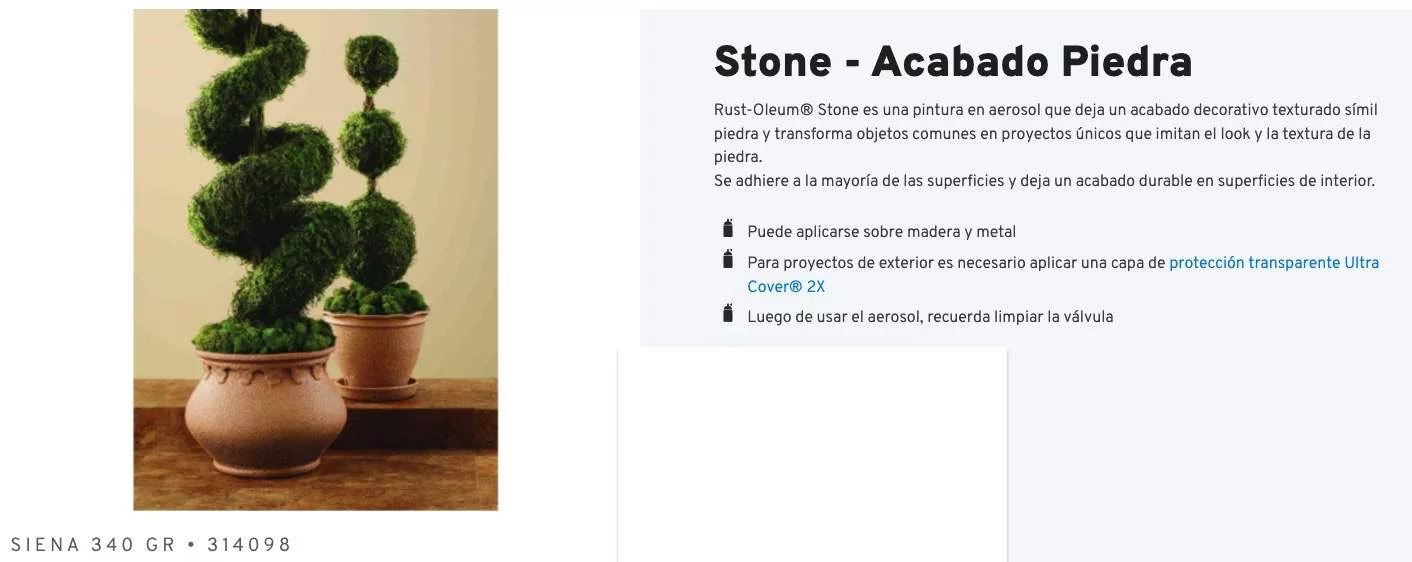
Task: Click the product code "314098"
Action: pos(249,545)
